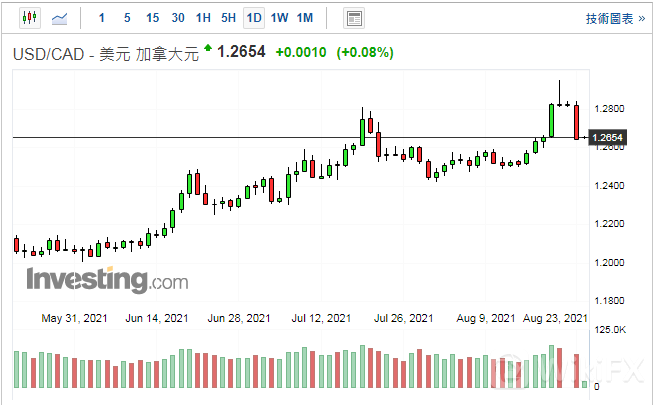The width and height of the screenshot is (655, 405).
Task: Click the 1.2654 current price label on axis
Action: (608, 137)
